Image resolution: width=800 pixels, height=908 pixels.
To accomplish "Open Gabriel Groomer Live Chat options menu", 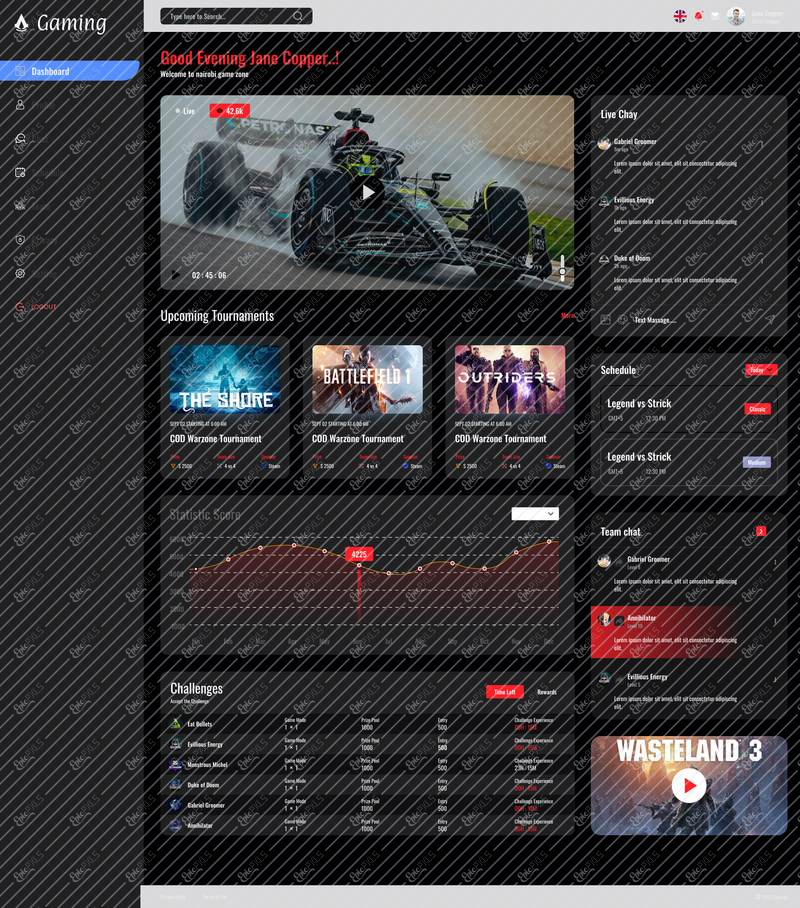I will pos(762,145).
